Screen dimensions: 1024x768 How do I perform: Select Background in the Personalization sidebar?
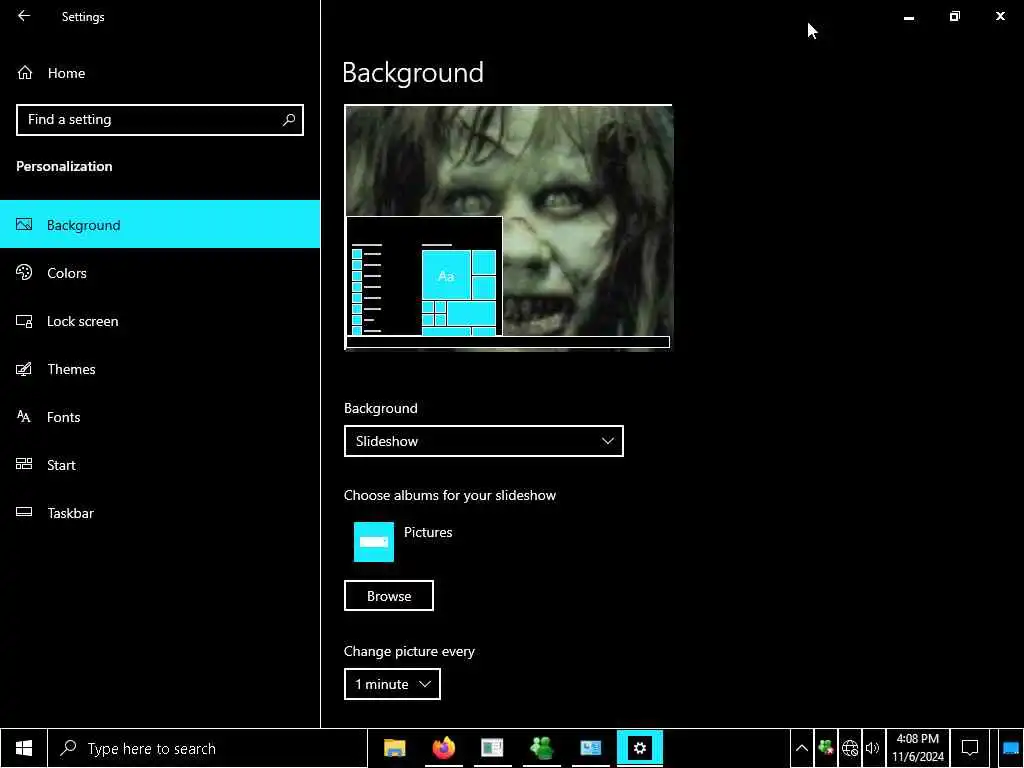pyautogui.click(x=160, y=225)
